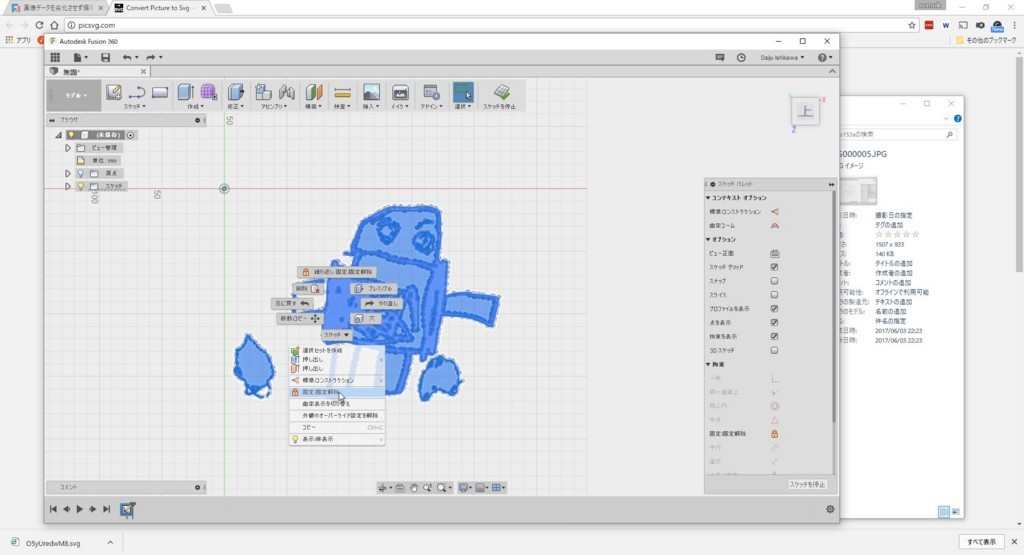Open timeline settings gear icon
This screenshot has height=555, width=1024.
point(830,509)
